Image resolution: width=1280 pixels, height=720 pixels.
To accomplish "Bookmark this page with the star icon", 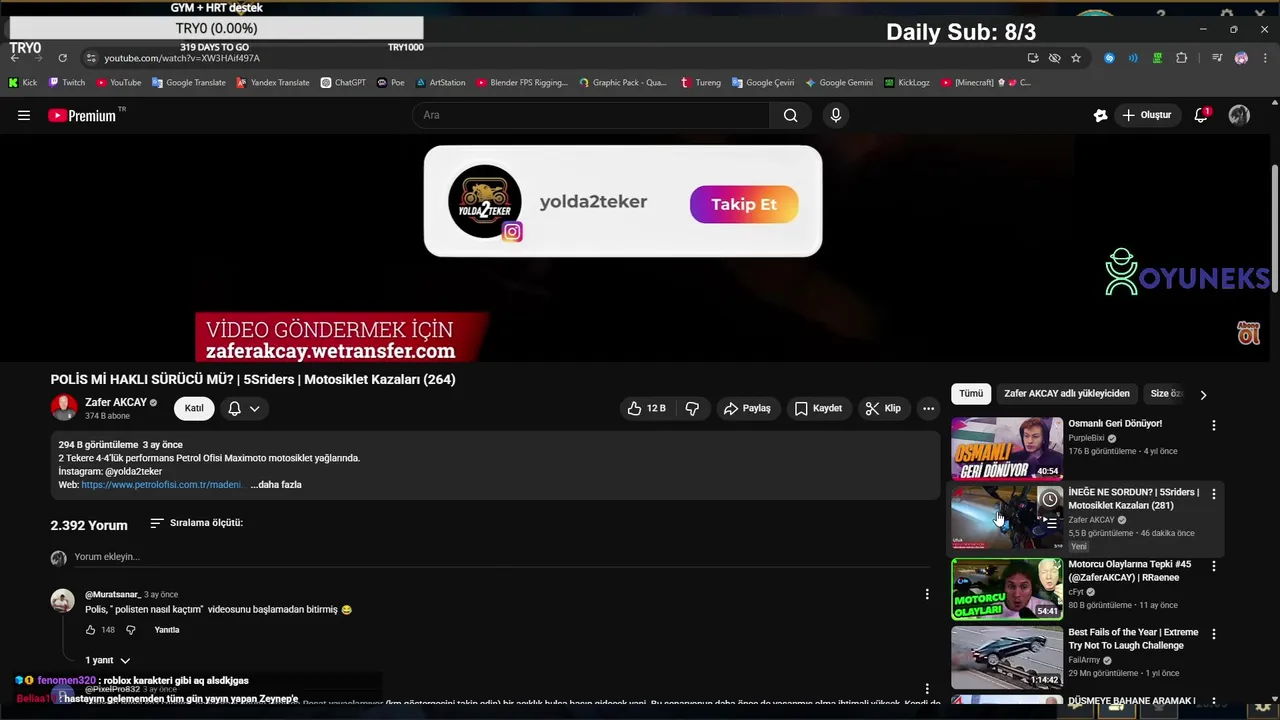I will [x=1076, y=58].
